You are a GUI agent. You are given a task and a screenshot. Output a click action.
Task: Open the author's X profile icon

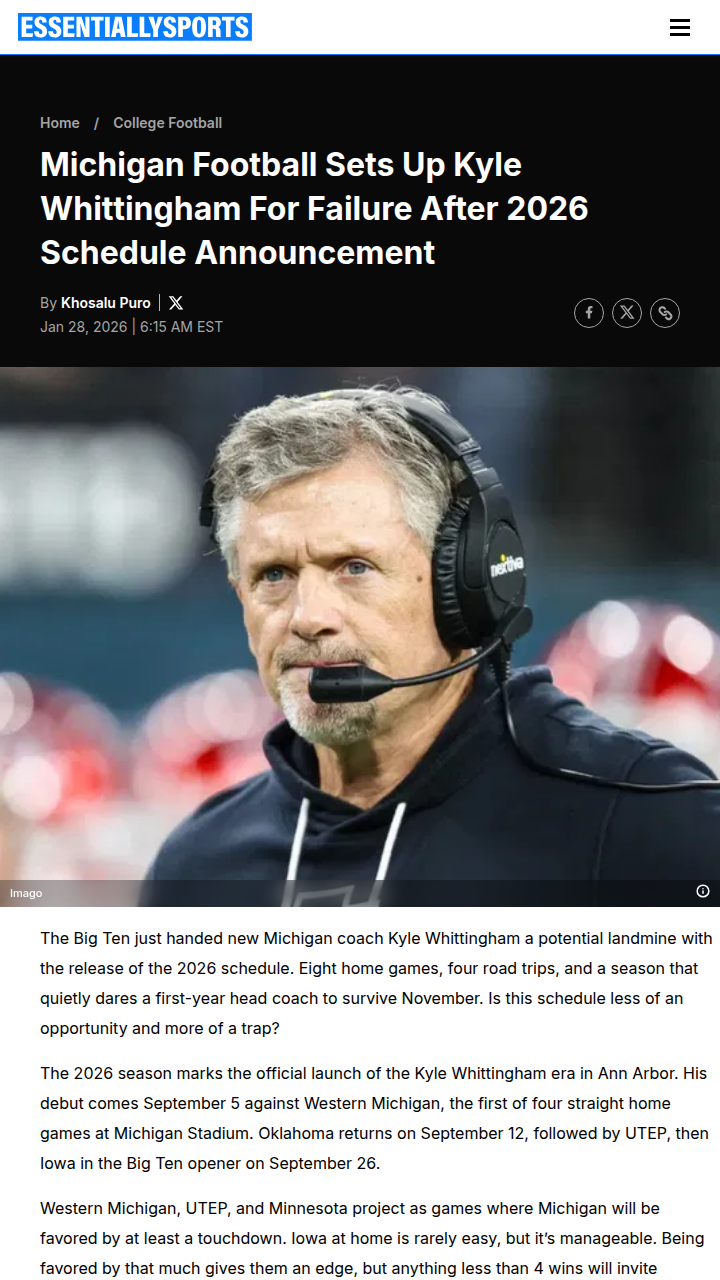[x=176, y=303]
